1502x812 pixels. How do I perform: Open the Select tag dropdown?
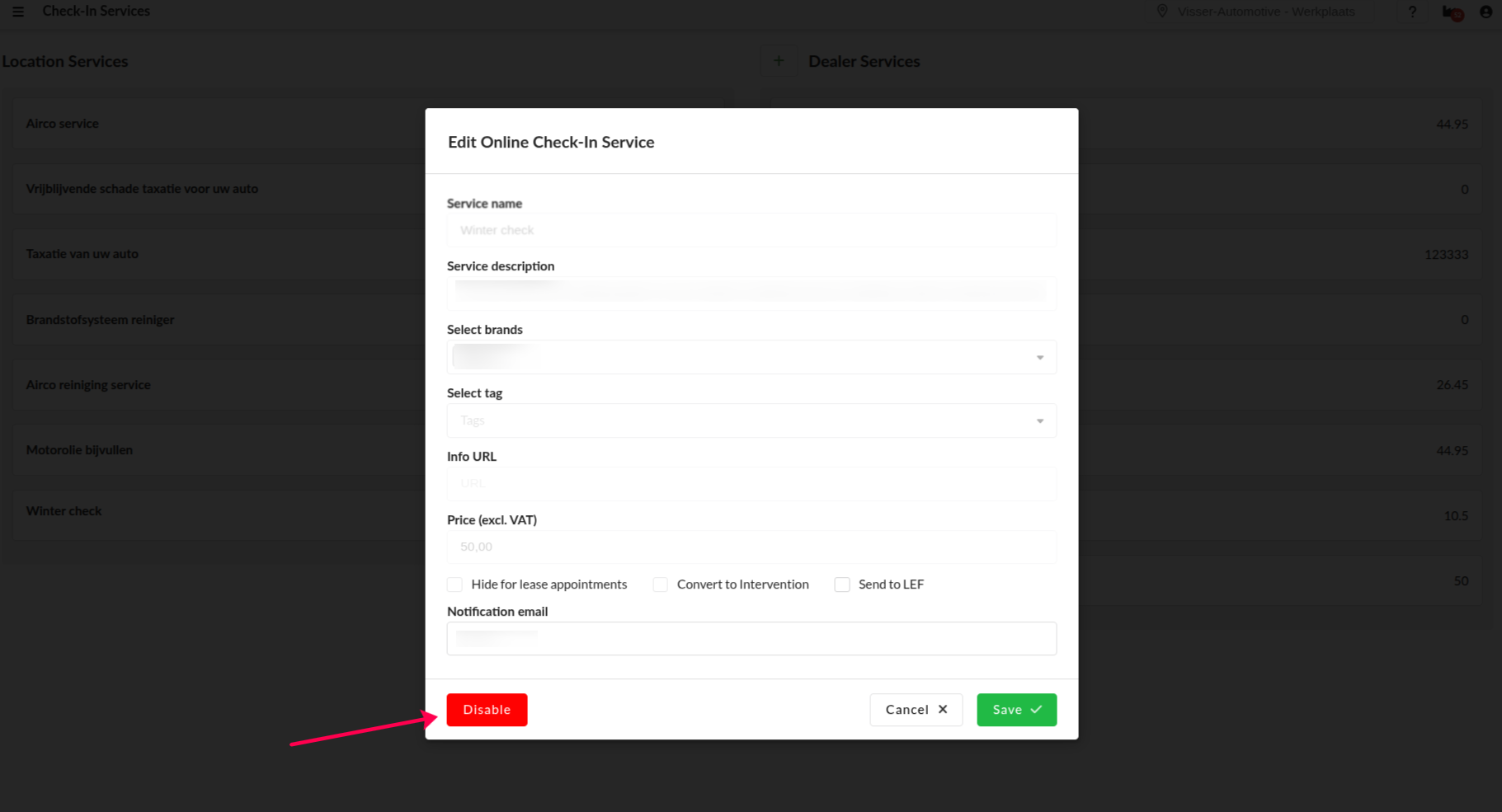pyautogui.click(x=1039, y=421)
